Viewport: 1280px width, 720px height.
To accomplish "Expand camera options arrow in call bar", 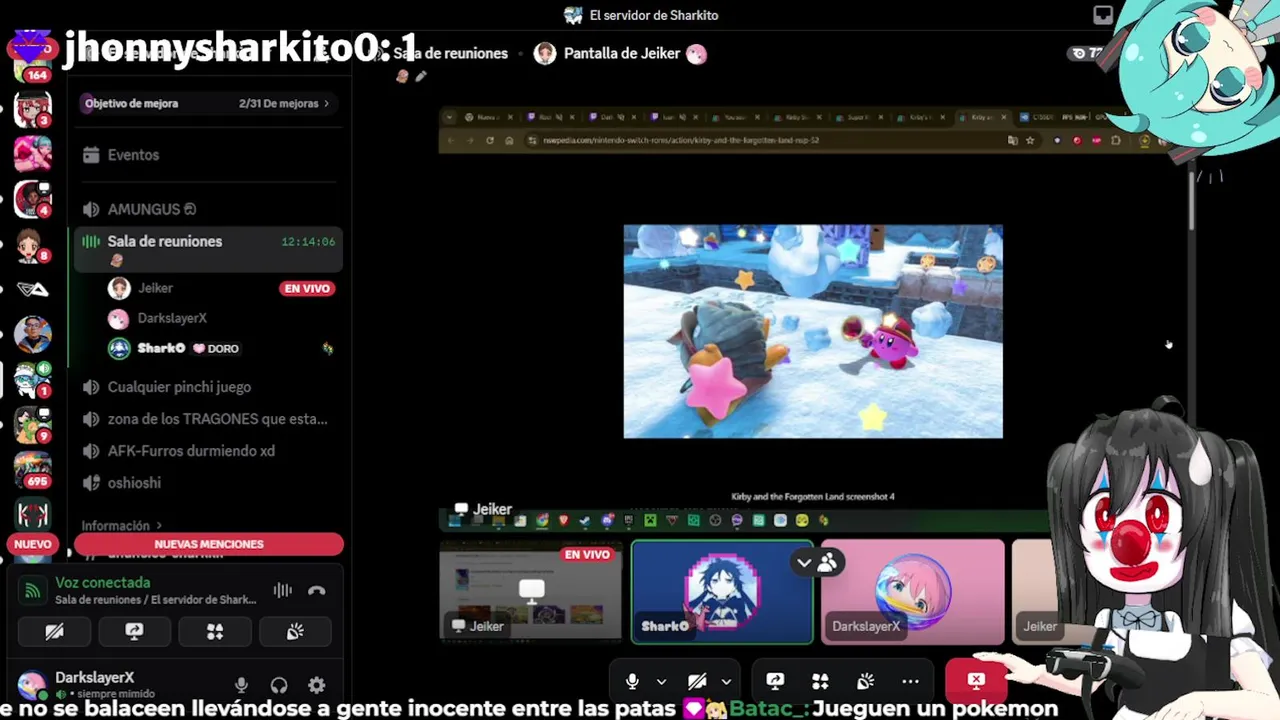I will click(x=726, y=682).
